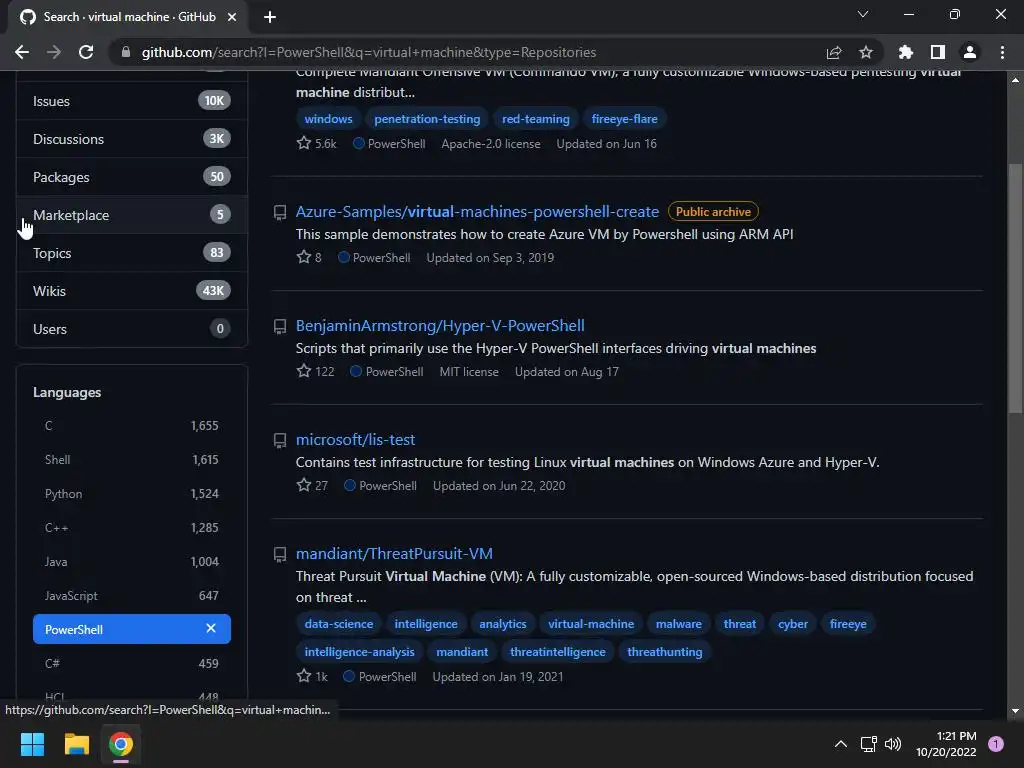Show Marketplace search results
This screenshot has height=768, width=1024.
click(x=132, y=215)
